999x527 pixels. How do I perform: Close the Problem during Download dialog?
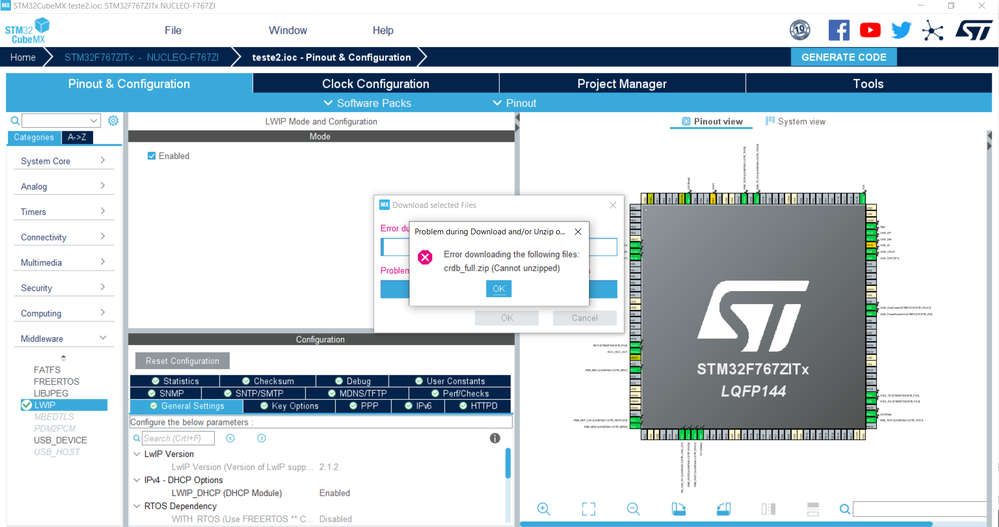pos(578,231)
